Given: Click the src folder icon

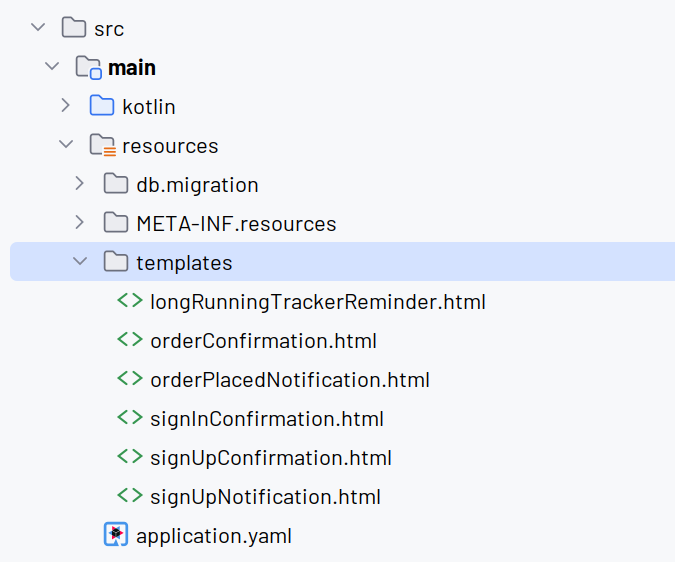Looking at the screenshot, I should (74, 28).
